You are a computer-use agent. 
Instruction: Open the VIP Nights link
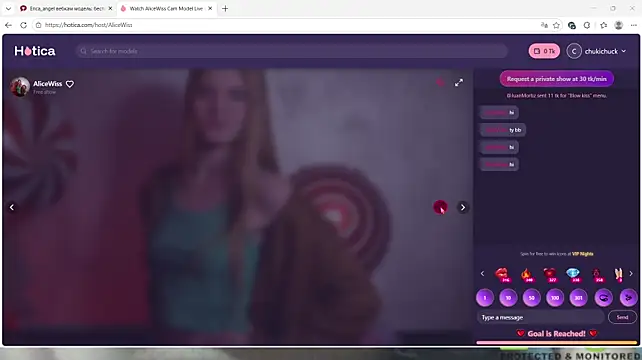pos(582,254)
